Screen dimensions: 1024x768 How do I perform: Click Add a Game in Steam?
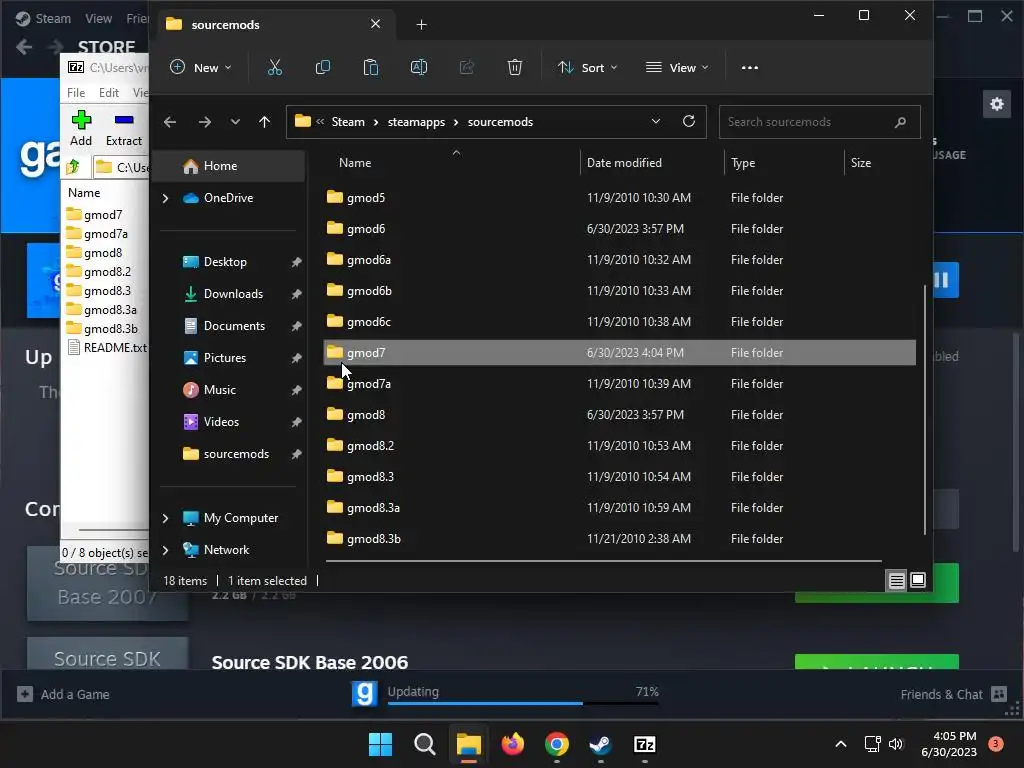tap(64, 694)
